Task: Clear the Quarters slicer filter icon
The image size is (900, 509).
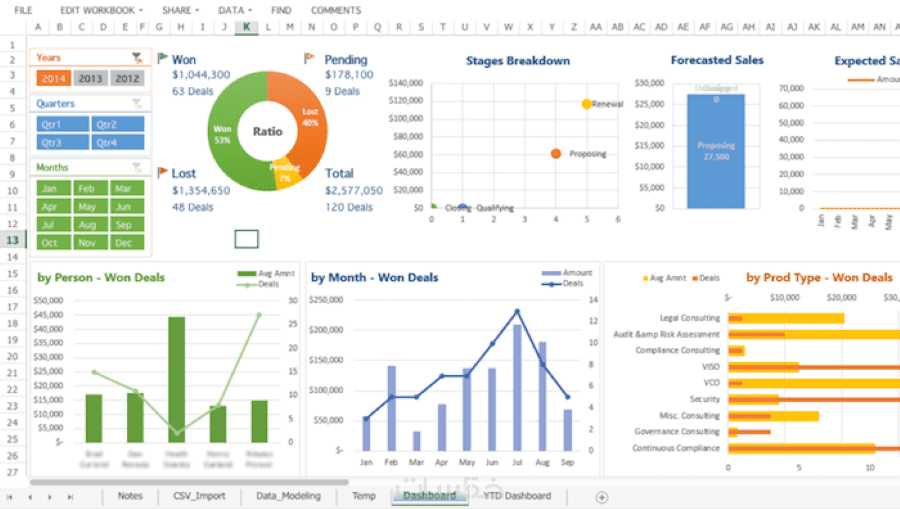Action: pyautogui.click(x=137, y=103)
